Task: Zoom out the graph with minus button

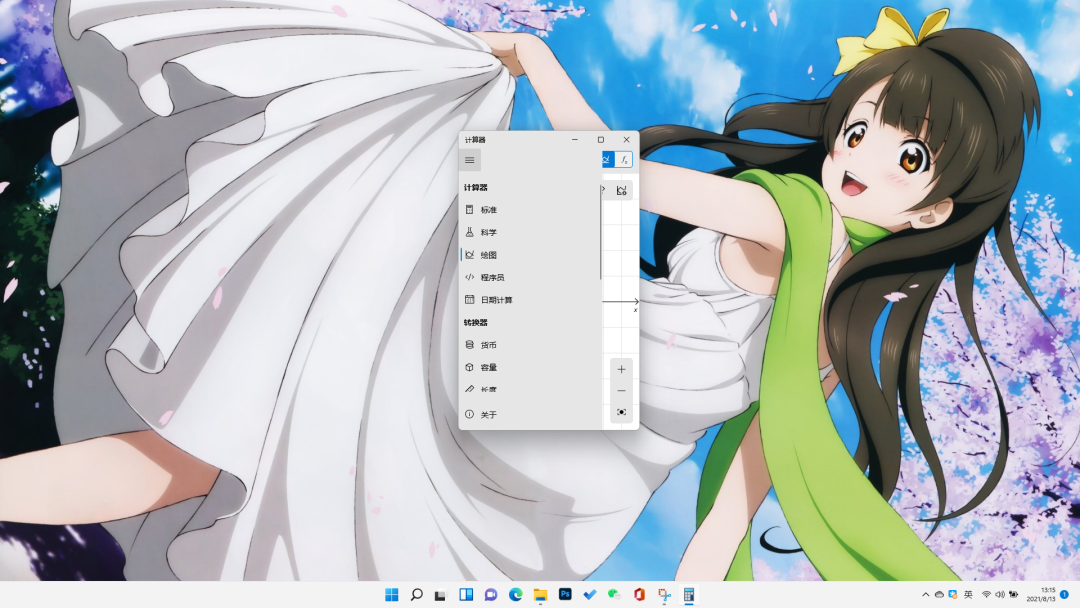Action: tap(621, 390)
